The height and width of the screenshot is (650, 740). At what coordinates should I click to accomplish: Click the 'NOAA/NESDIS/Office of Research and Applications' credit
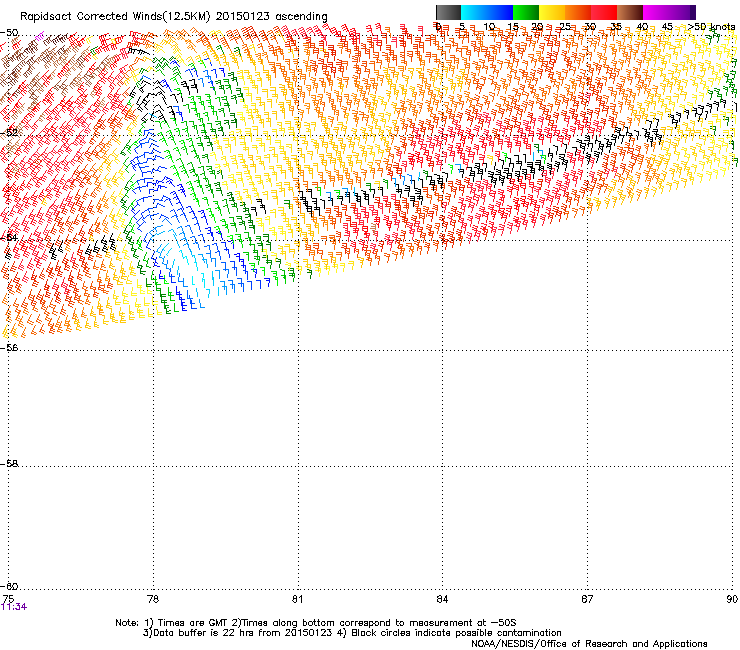click(589, 644)
